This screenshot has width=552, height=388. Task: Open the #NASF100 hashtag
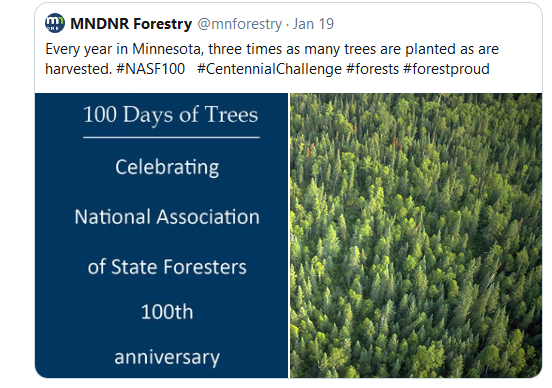click(x=150, y=69)
